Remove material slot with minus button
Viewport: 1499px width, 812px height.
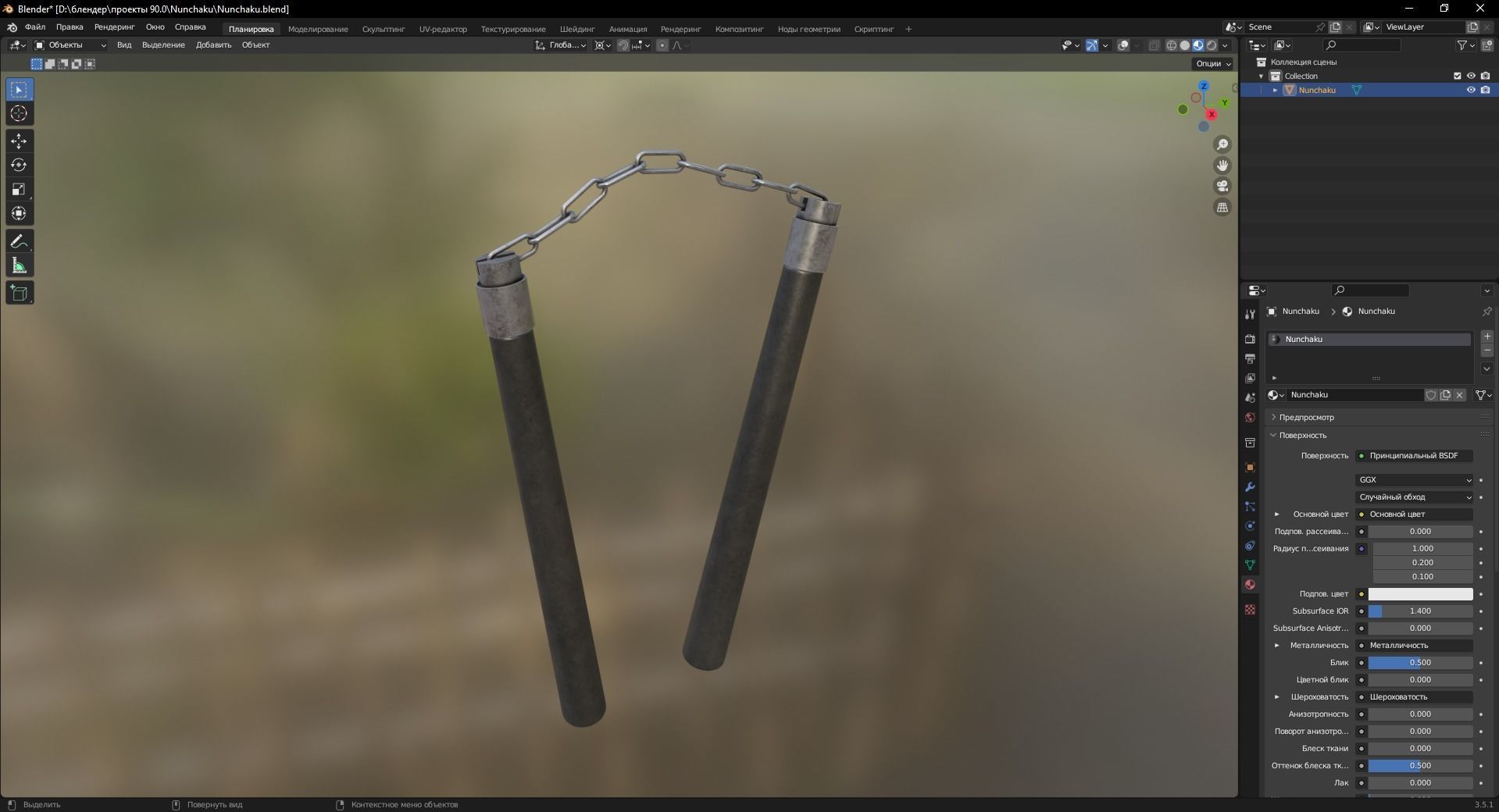coord(1487,351)
